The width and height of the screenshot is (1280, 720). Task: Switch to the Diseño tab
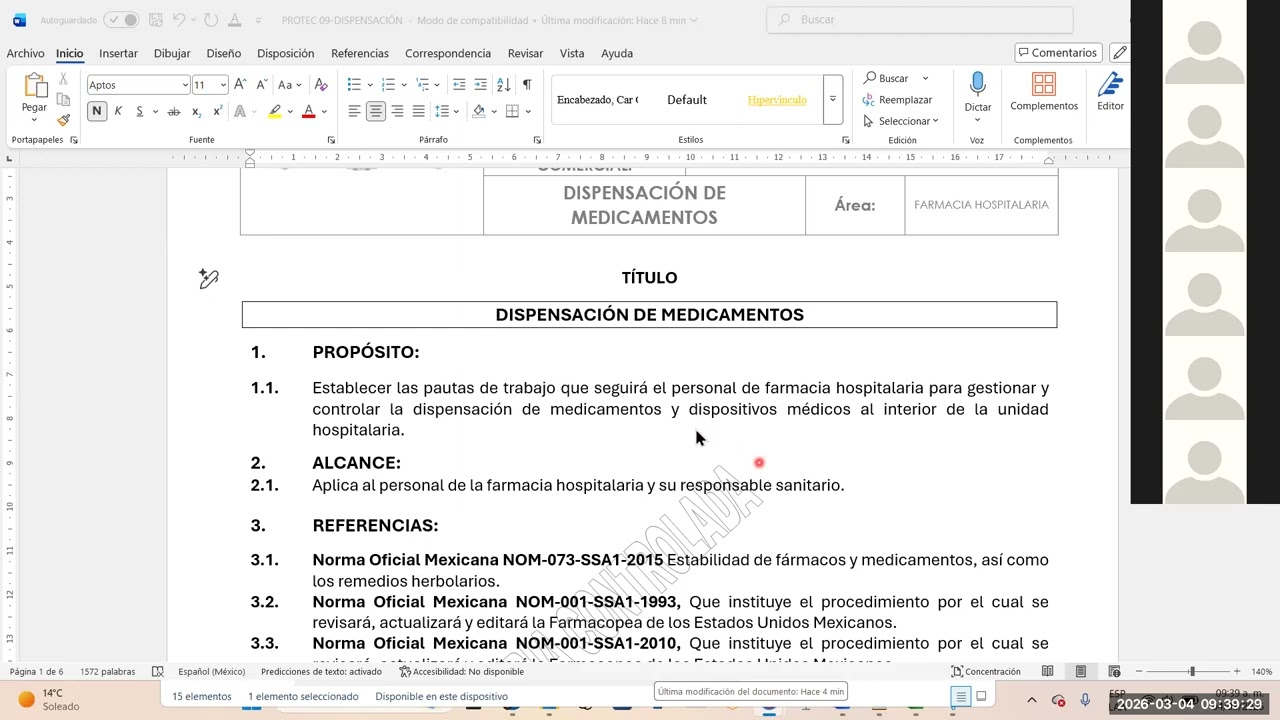[x=223, y=53]
